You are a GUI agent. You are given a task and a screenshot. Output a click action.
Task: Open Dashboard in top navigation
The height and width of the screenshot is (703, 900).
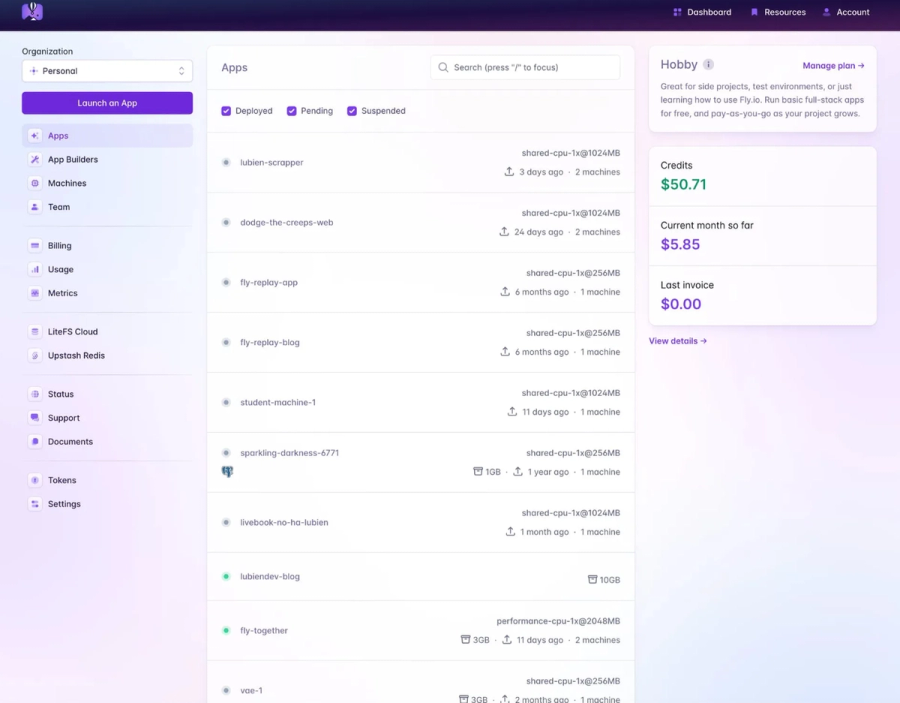703,12
